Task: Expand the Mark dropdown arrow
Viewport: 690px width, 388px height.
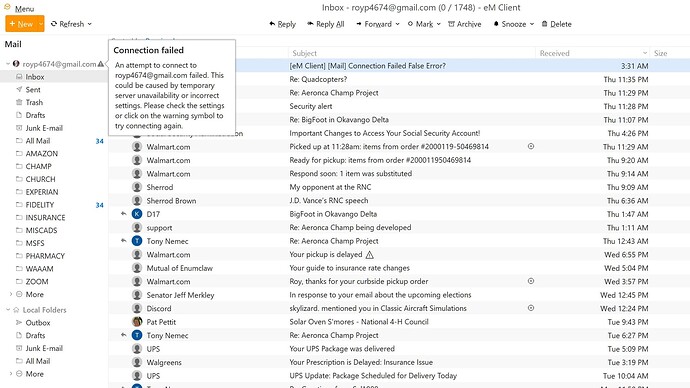Action: point(439,24)
